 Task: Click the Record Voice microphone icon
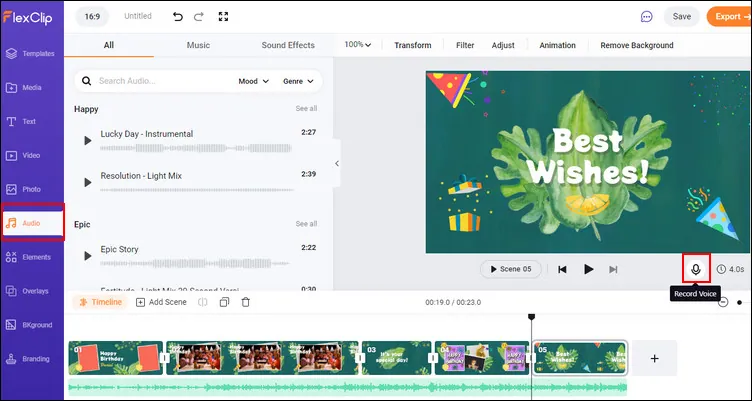[696, 269]
